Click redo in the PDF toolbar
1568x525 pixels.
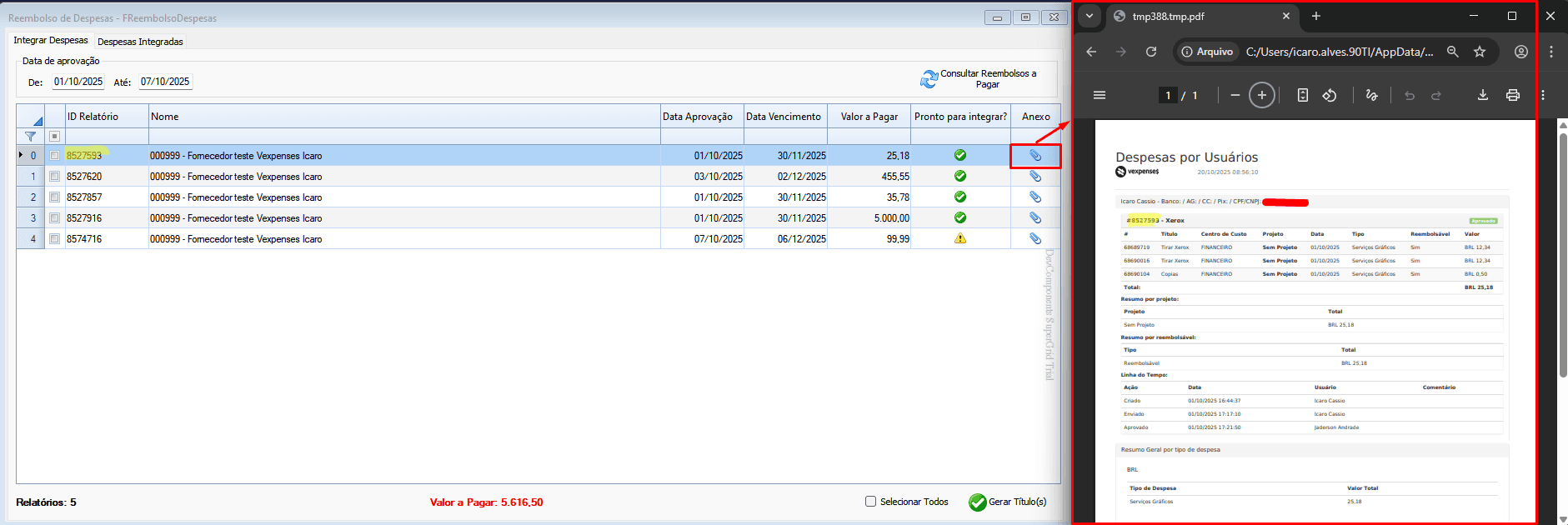point(1436,95)
